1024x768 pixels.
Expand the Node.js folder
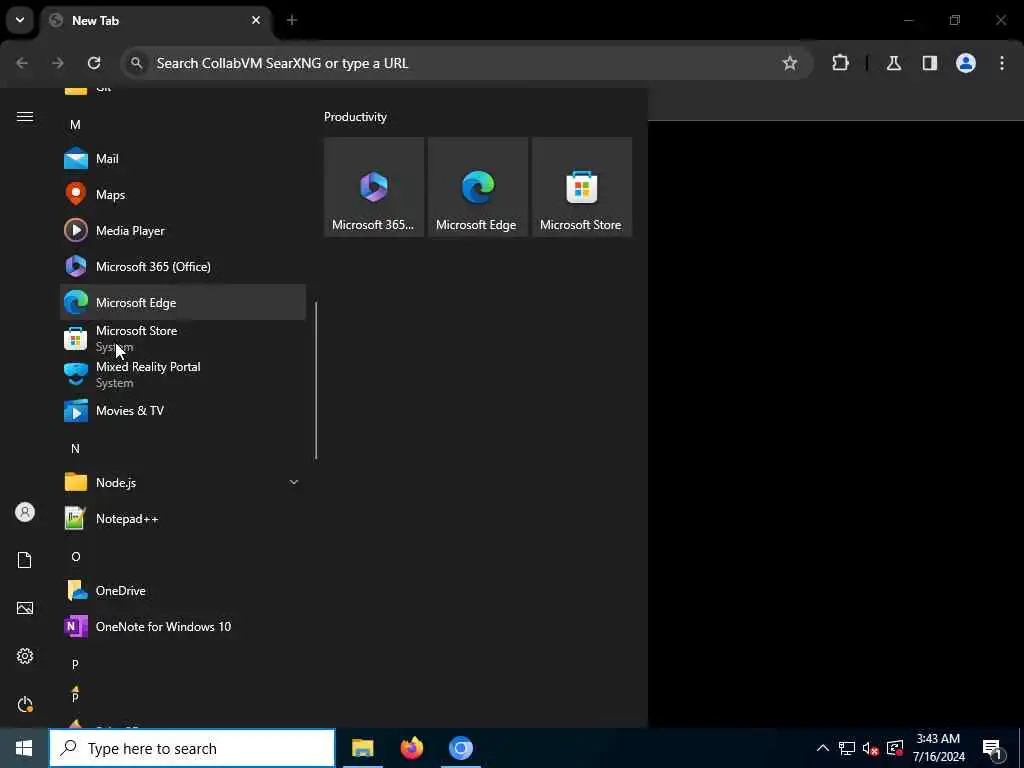pos(183,483)
